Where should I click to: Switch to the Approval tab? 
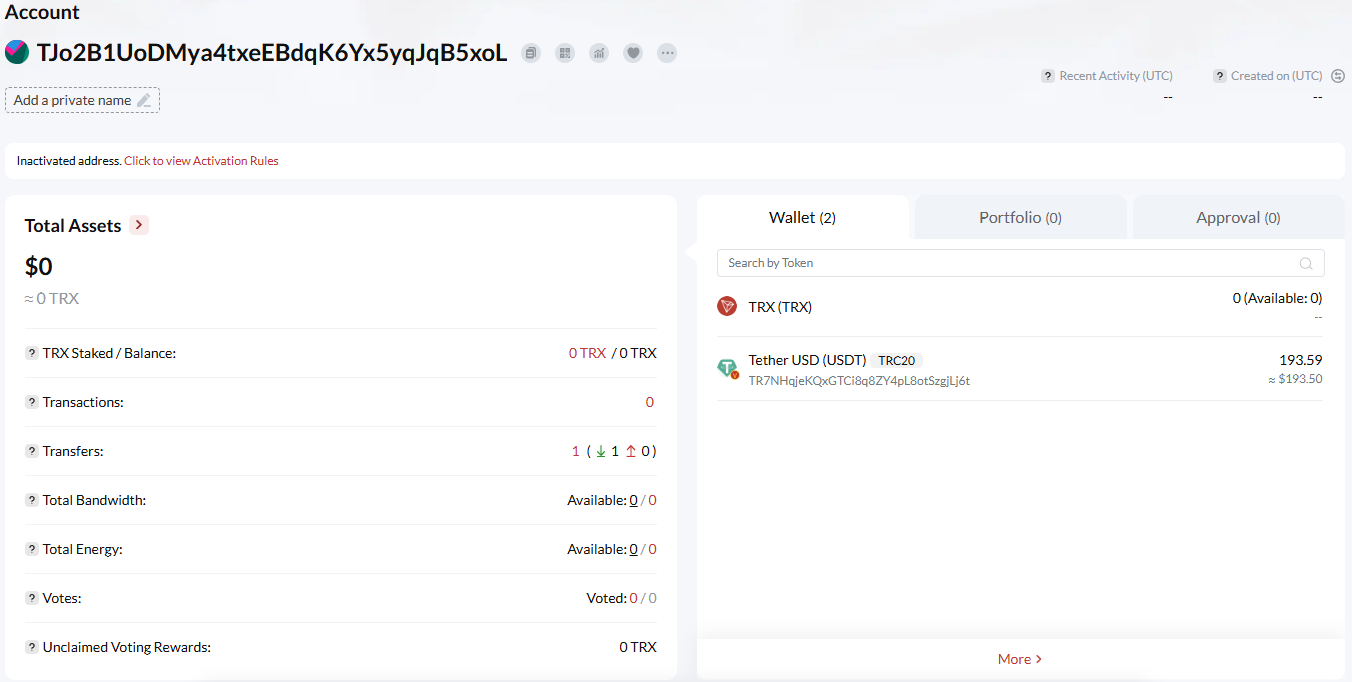1238,217
